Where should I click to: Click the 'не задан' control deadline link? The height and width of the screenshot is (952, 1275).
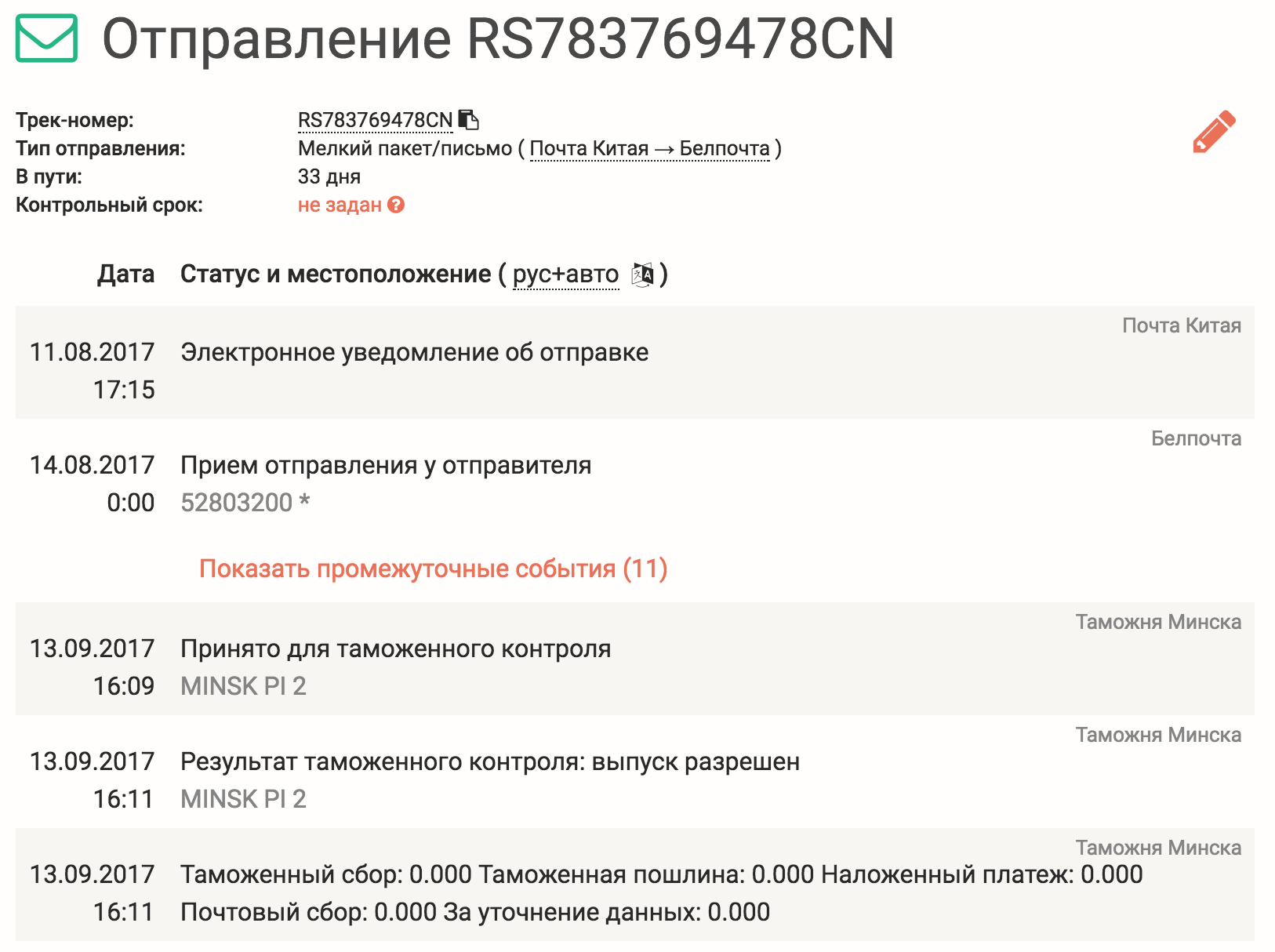click(340, 205)
